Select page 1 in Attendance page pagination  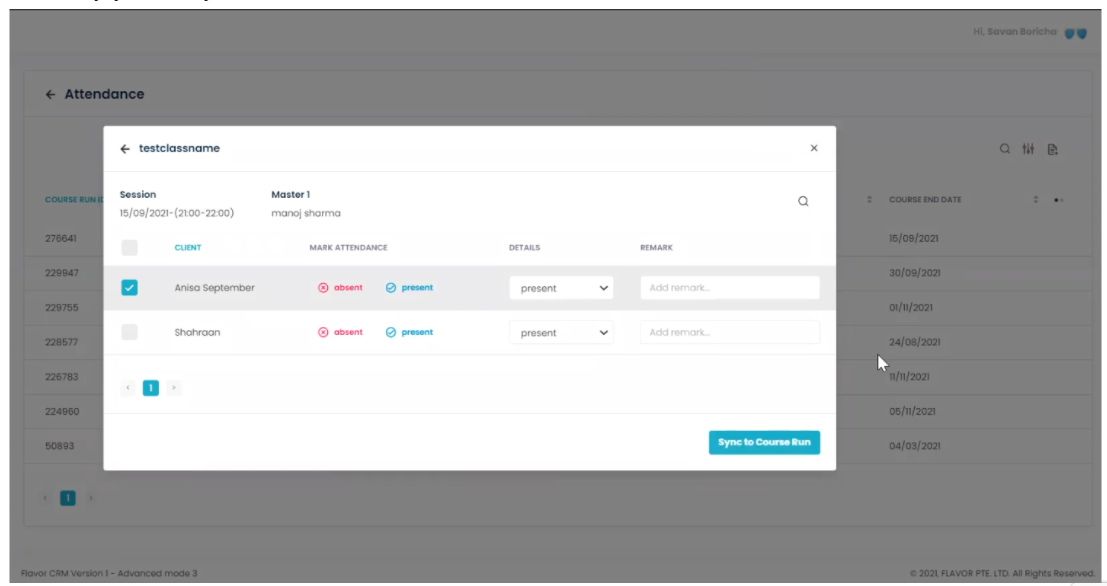68,498
